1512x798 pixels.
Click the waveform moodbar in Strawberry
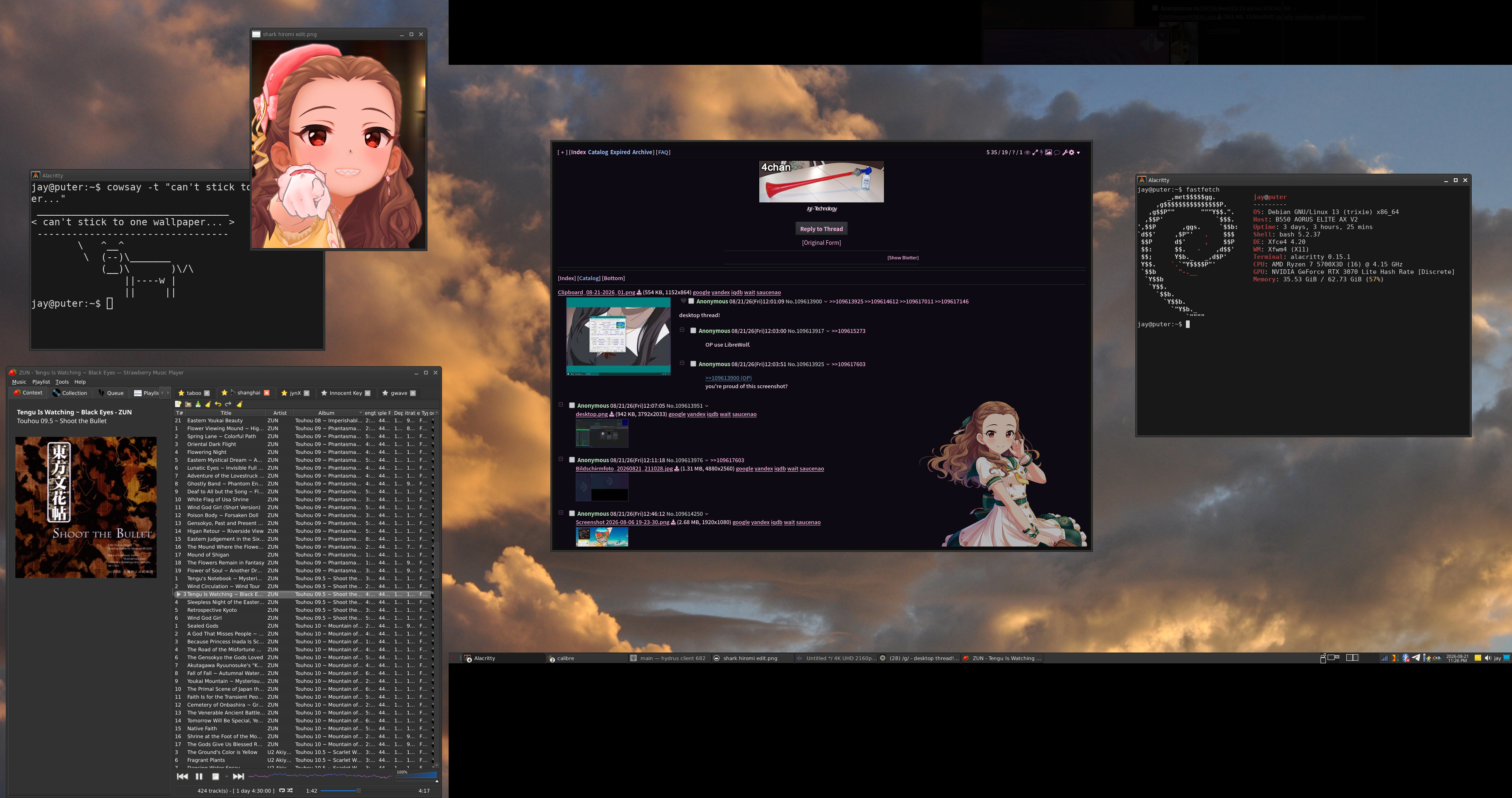tap(321, 776)
